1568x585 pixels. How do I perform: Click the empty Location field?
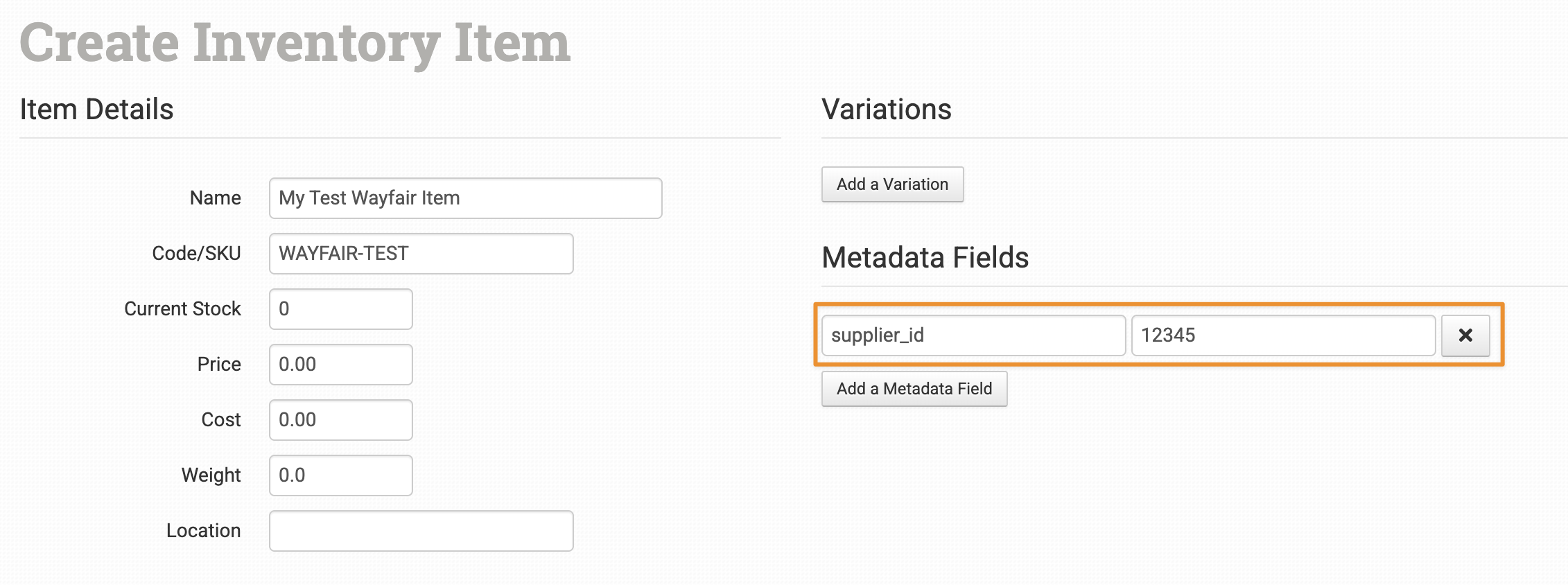tap(421, 531)
